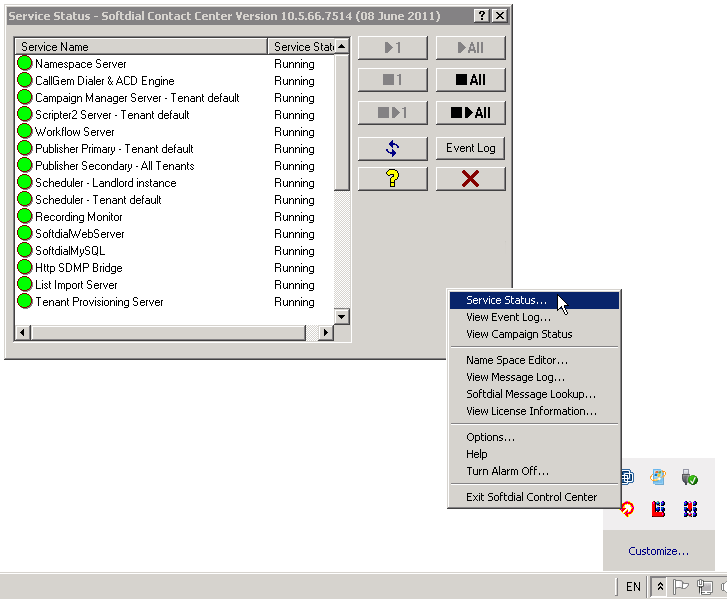Select CallGem Dialer & ACD Engine row
Viewport: 727px width, 599px height.
(175, 81)
